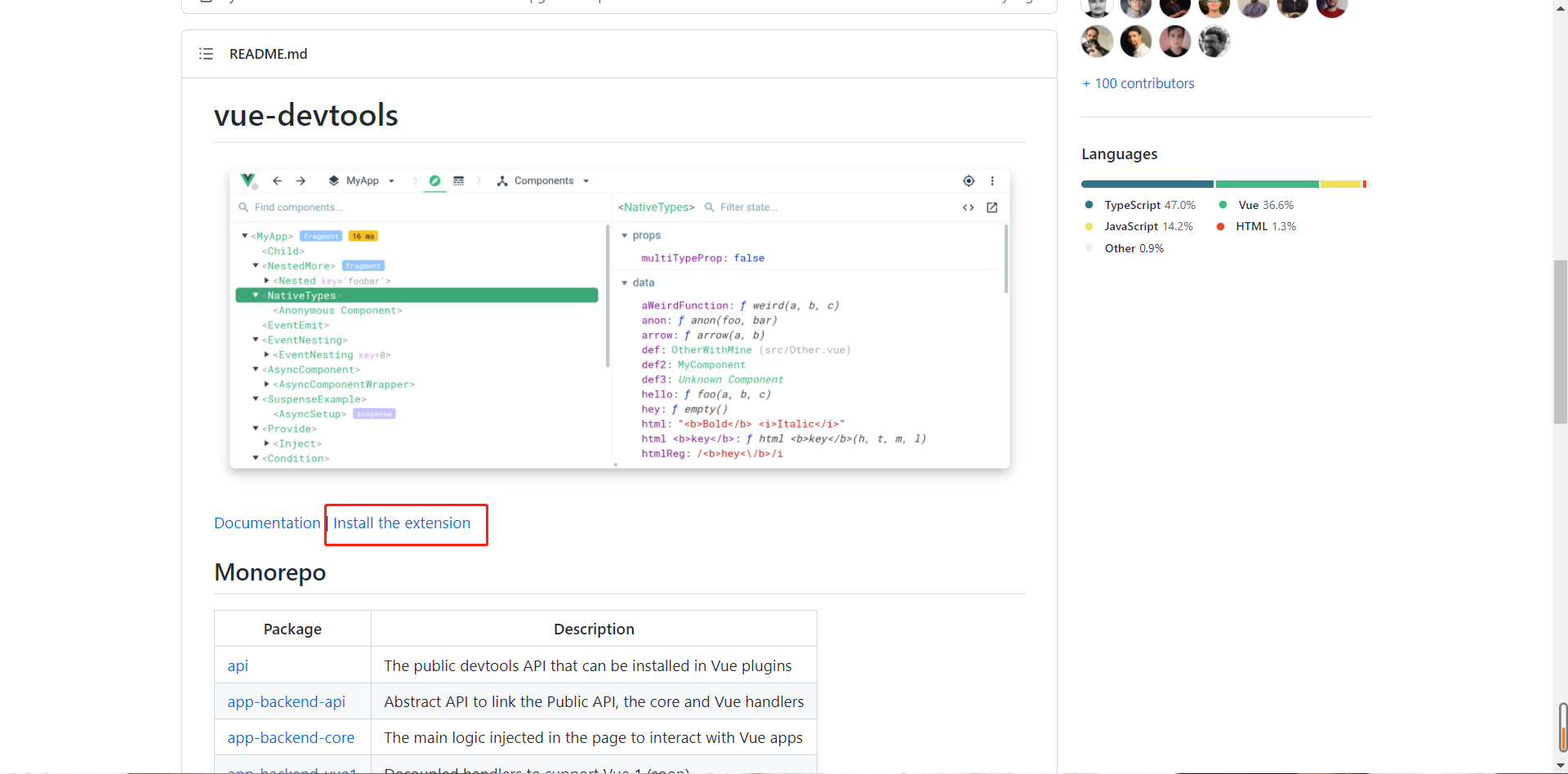
Task: Click the Package column header
Action: pos(292,629)
